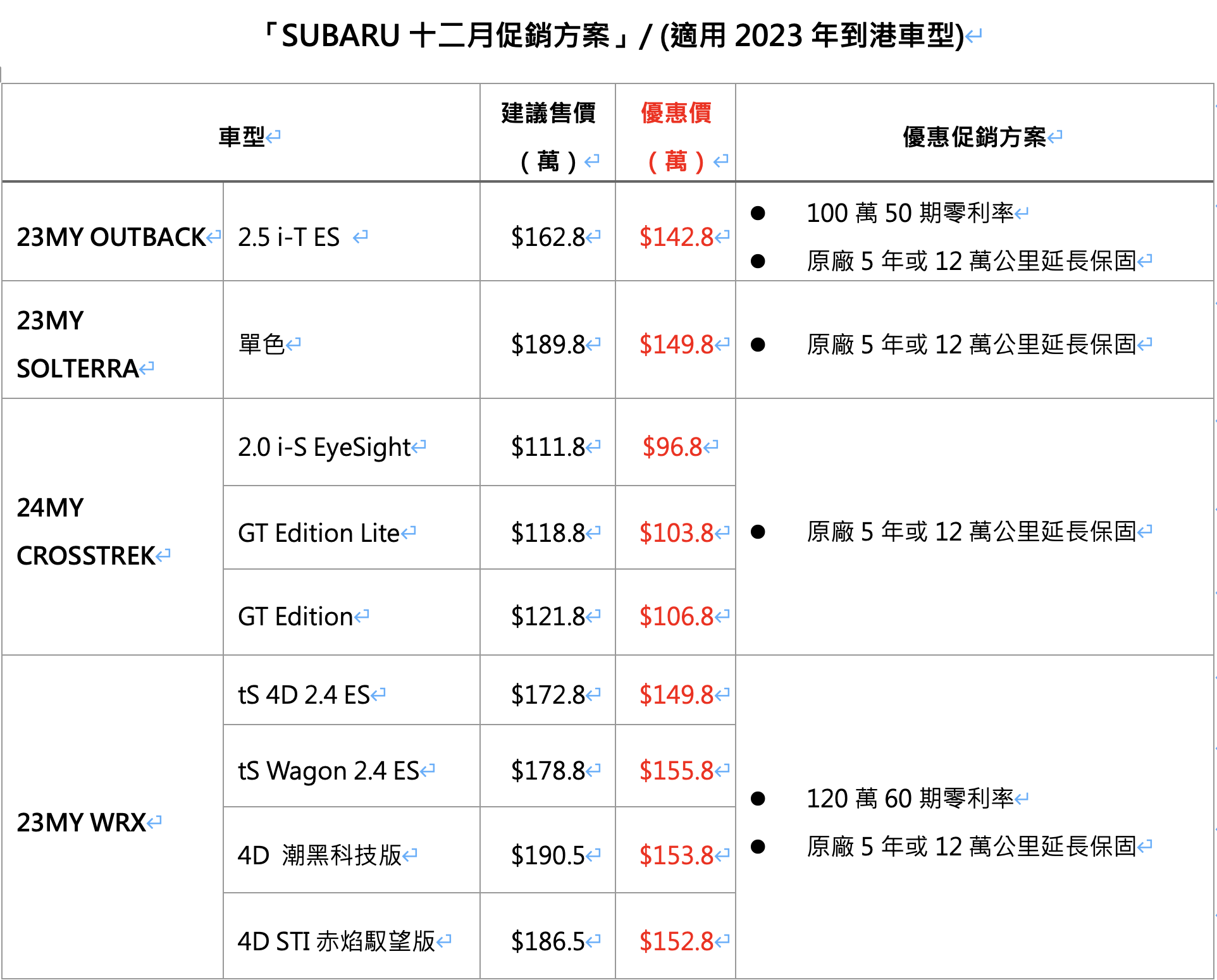Click the 120 萬 60 期零利率 bullet text
Screen dimensions: 1217x980
910,799
